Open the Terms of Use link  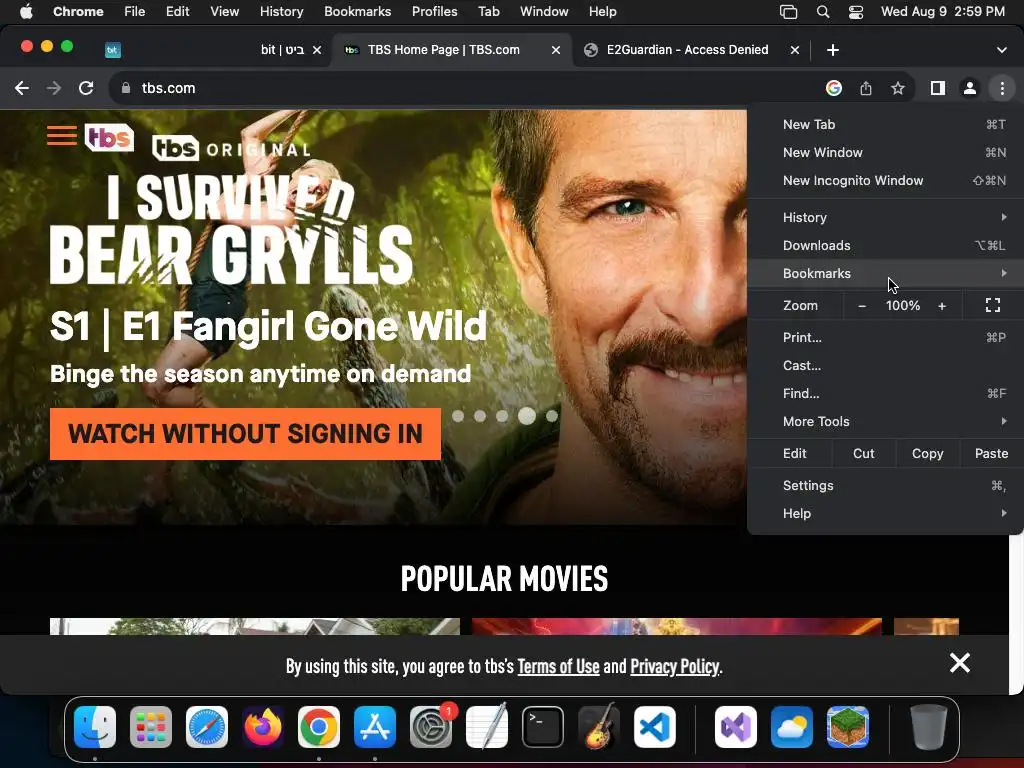tap(558, 666)
